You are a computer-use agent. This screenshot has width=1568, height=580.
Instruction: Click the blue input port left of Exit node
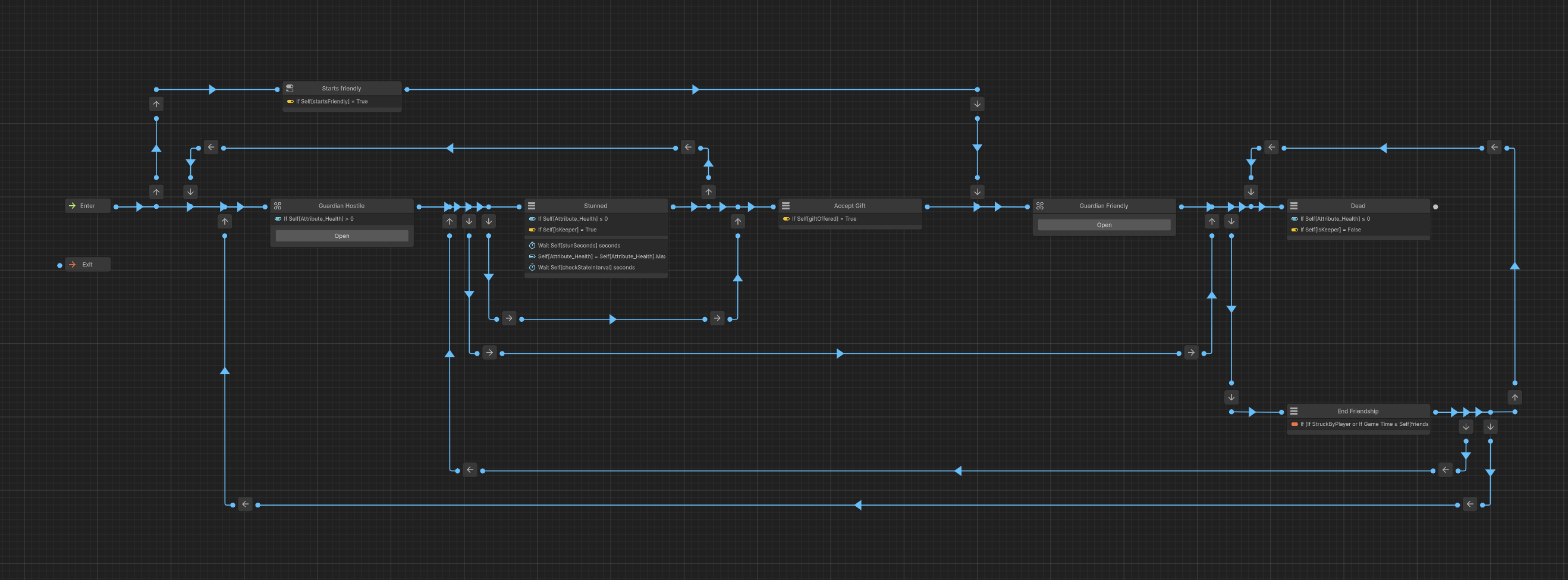click(59, 265)
